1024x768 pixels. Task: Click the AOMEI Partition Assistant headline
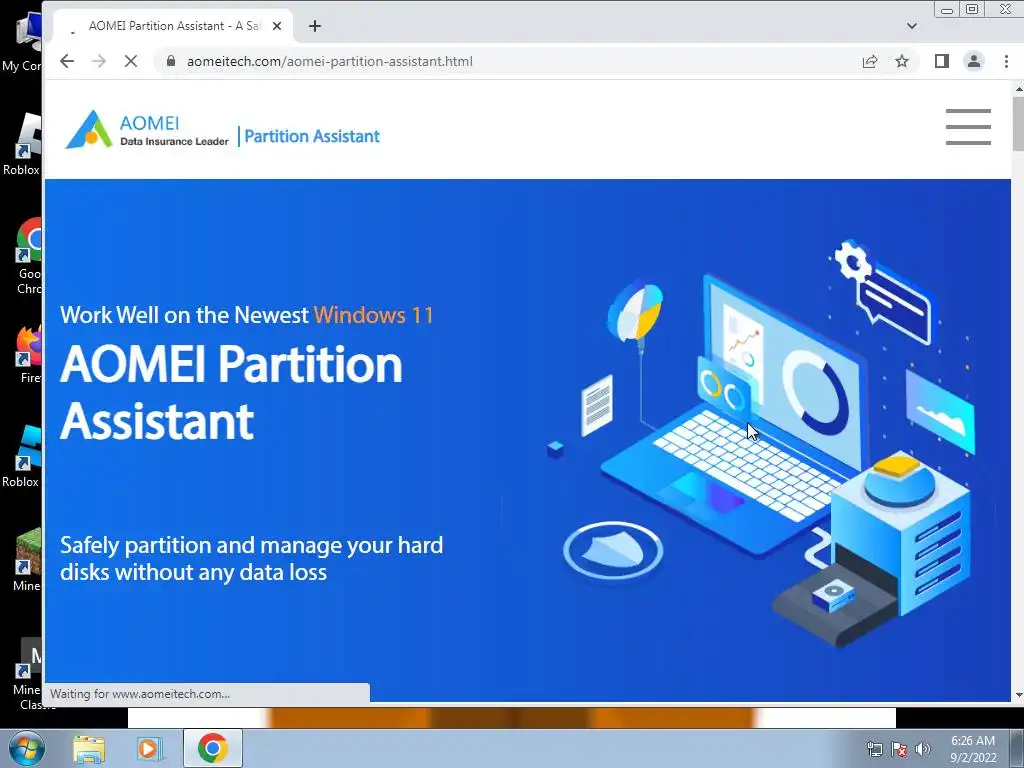coord(231,392)
